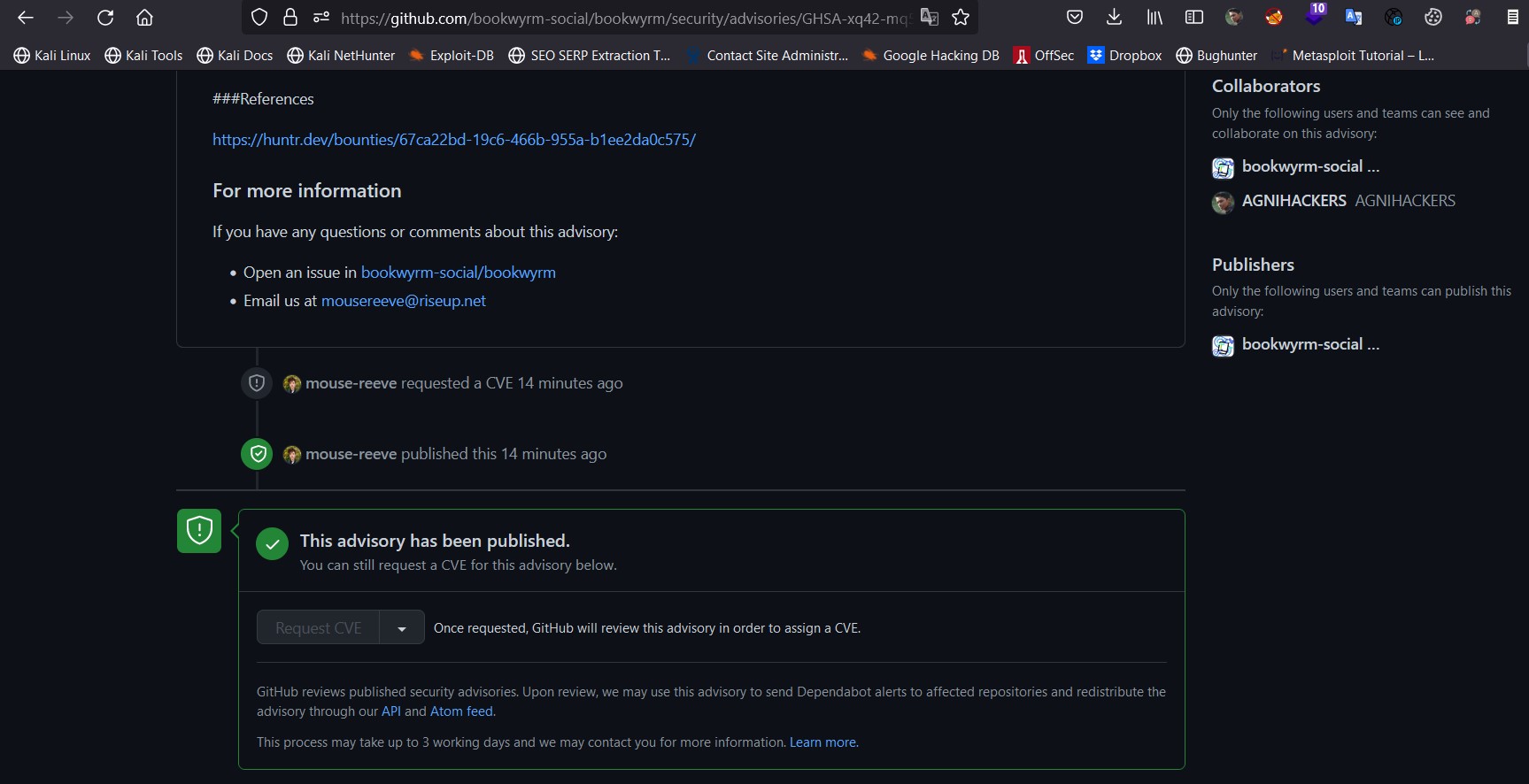Open the FoxyProxy extension icon
Screen dimensions: 1529x784
(1274, 17)
